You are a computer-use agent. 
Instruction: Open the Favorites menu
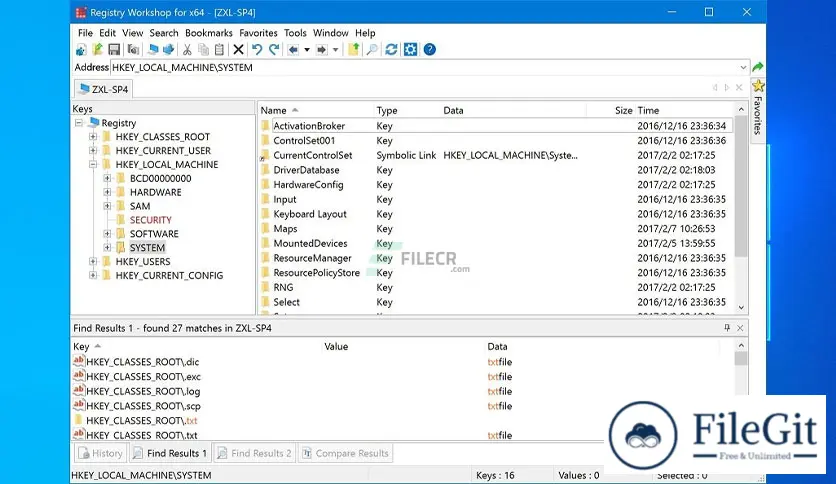coord(258,33)
